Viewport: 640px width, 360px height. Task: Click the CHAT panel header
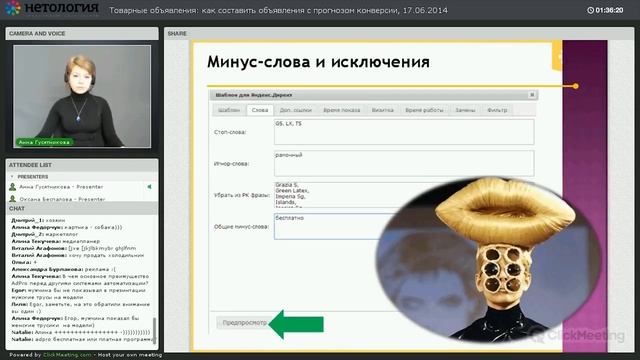[x=82, y=209]
